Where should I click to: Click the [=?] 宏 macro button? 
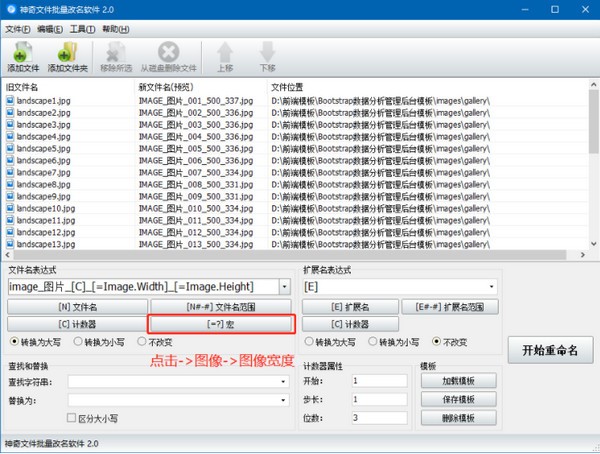point(221,324)
